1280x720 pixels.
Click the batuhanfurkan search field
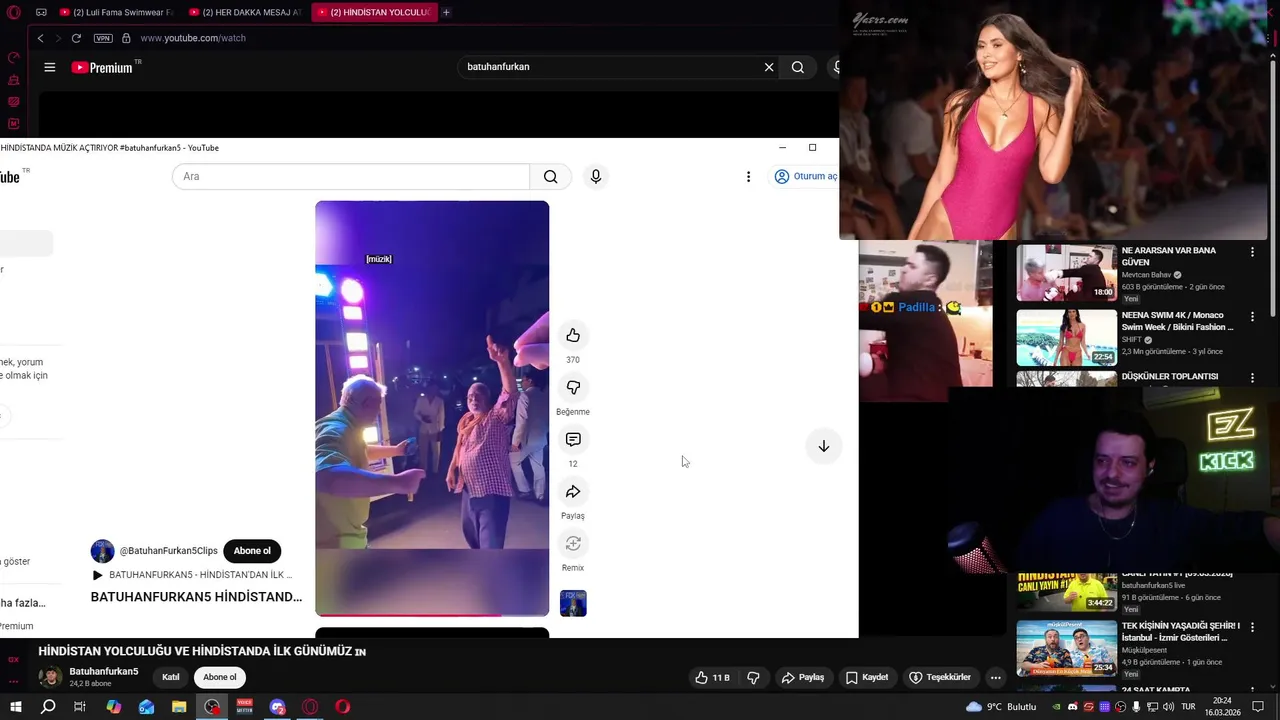pyautogui.click(x=610, y=67)
